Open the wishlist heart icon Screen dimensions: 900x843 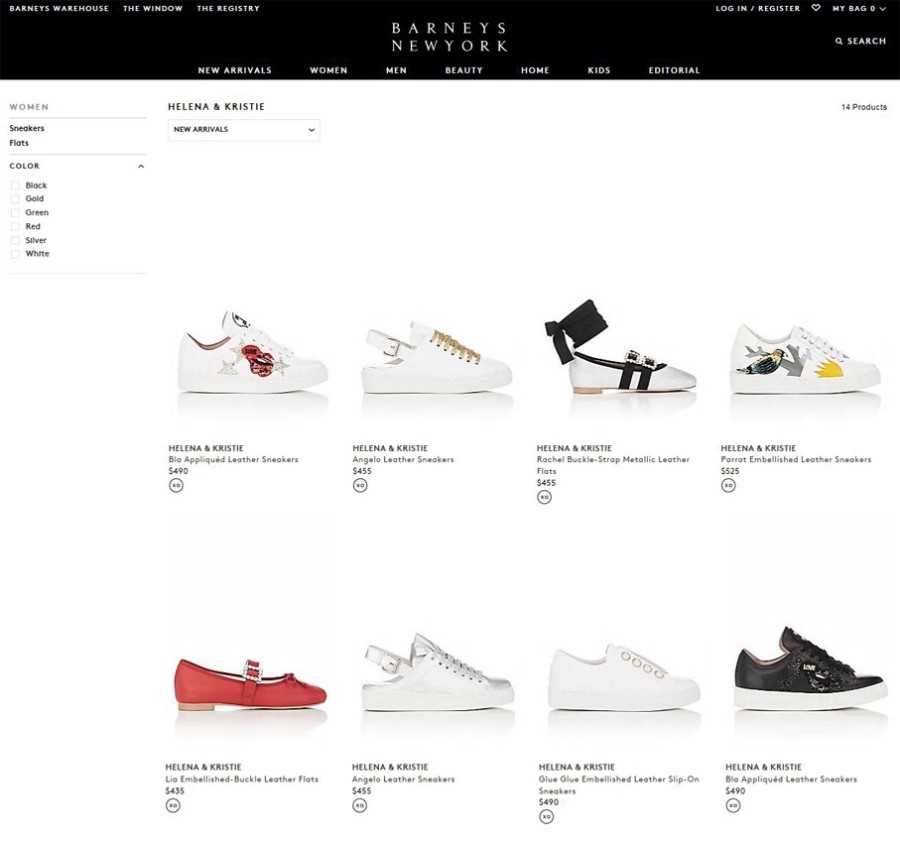816,8
